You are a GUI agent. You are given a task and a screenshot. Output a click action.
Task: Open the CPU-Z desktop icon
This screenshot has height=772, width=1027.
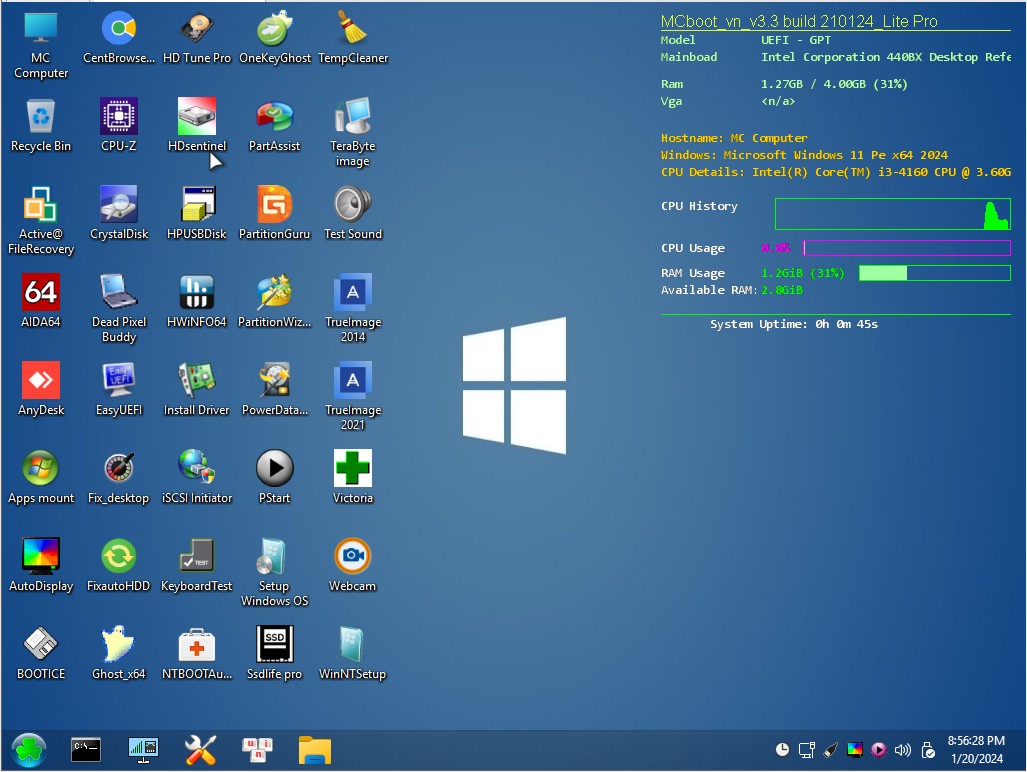tap(119, 117)
